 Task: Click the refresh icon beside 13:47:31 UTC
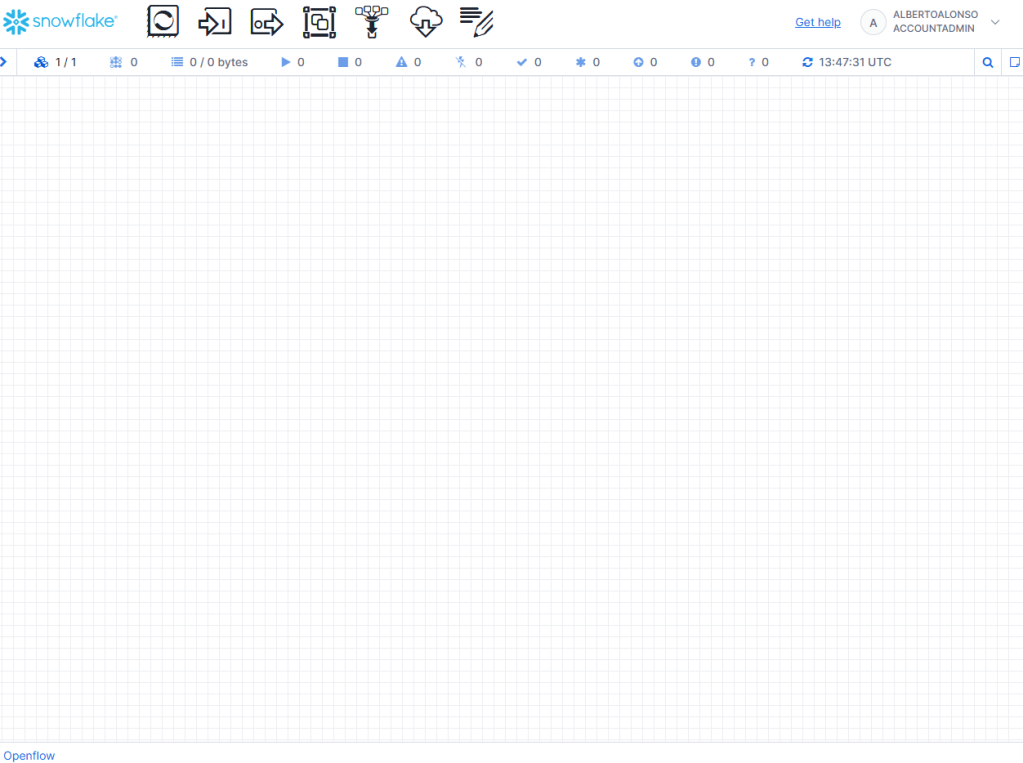(x=808, y=62)
